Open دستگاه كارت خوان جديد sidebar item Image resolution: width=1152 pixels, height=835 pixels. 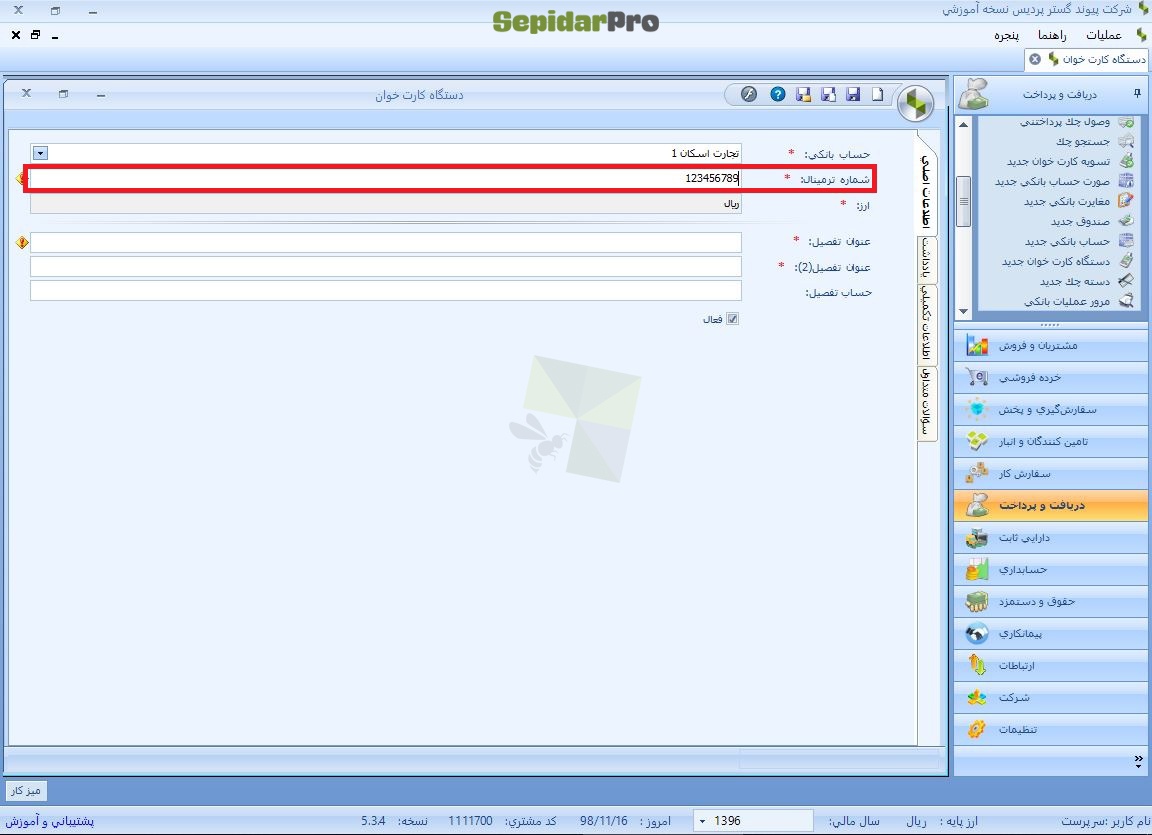click(1067, 261)
